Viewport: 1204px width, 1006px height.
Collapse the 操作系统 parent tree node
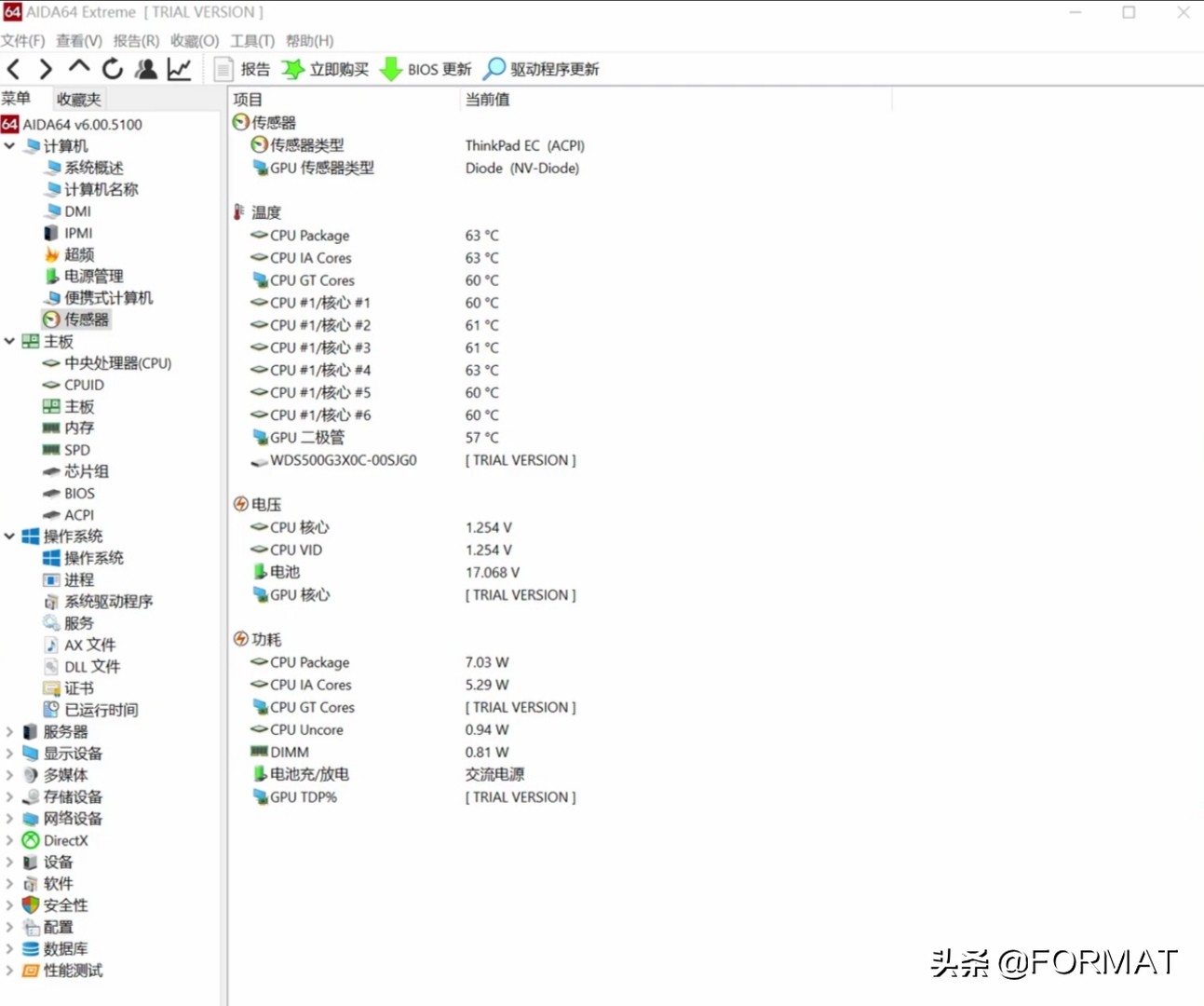coord(9,537)
